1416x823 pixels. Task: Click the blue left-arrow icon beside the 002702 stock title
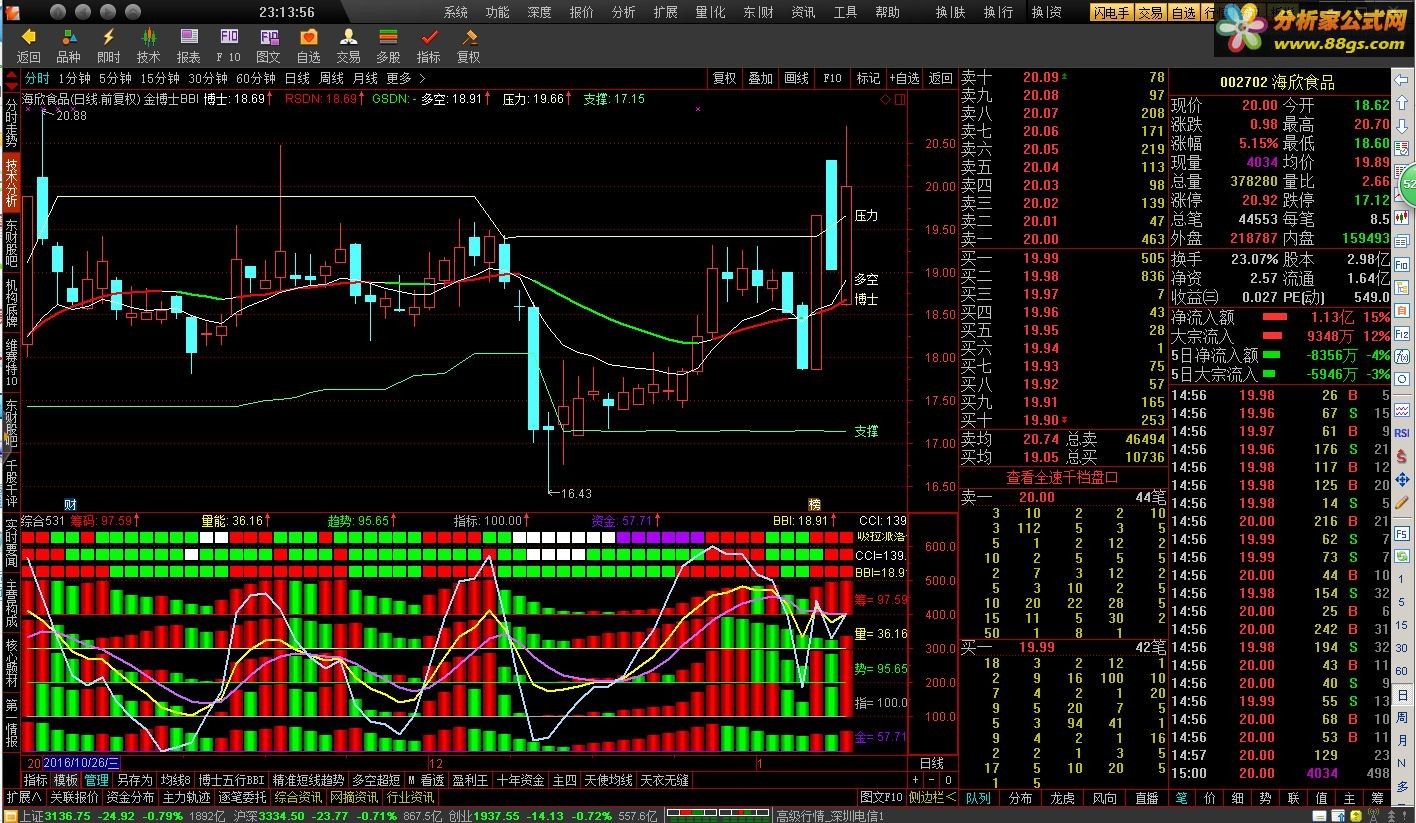coord(1400,80)
